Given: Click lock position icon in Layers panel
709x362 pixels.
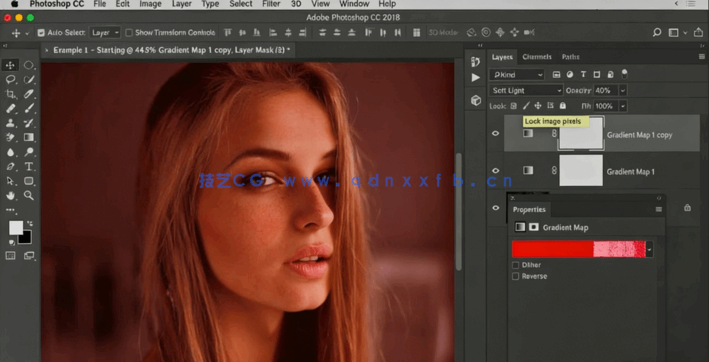Looking at the screenshot, I should pyautogui.click(x=538, y=106).
